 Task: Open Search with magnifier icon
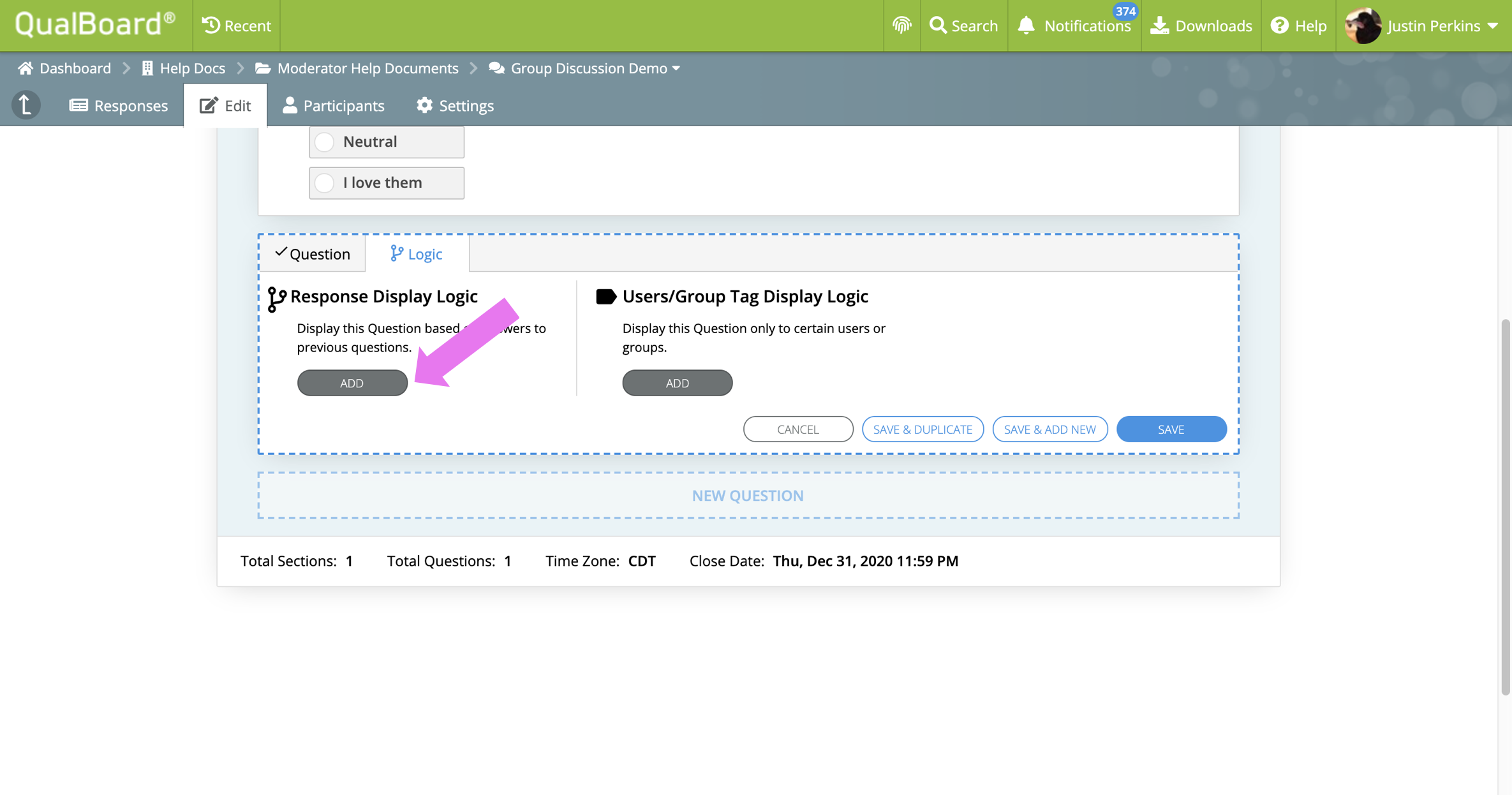938,26
